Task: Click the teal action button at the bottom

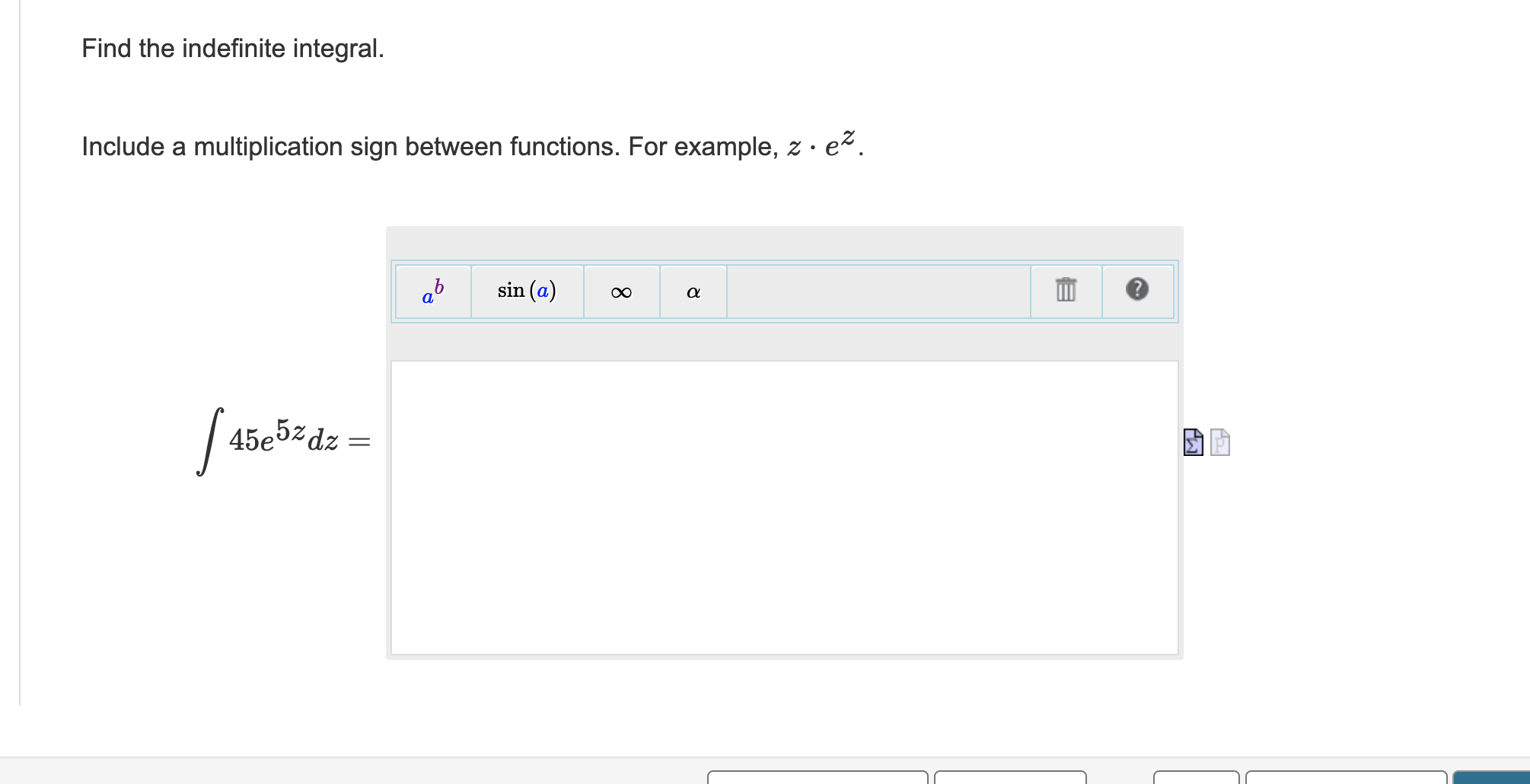Action: click(1503, 778)
